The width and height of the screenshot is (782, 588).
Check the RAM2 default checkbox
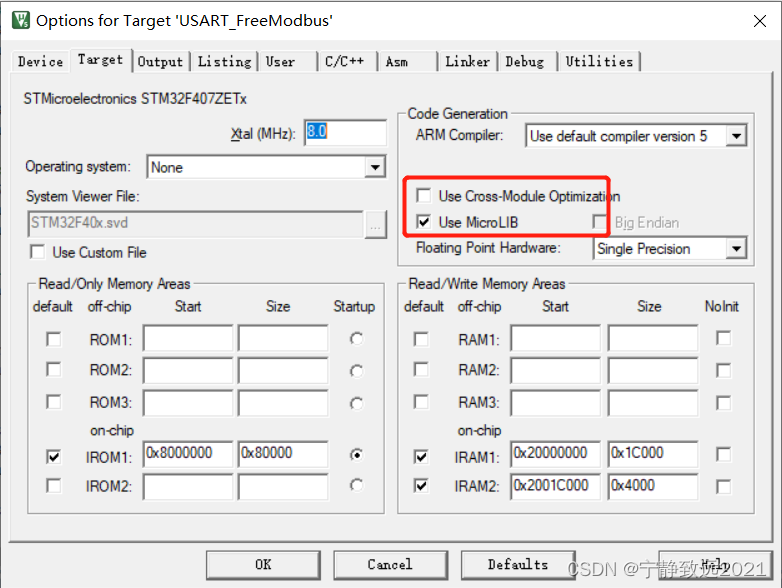421,370
